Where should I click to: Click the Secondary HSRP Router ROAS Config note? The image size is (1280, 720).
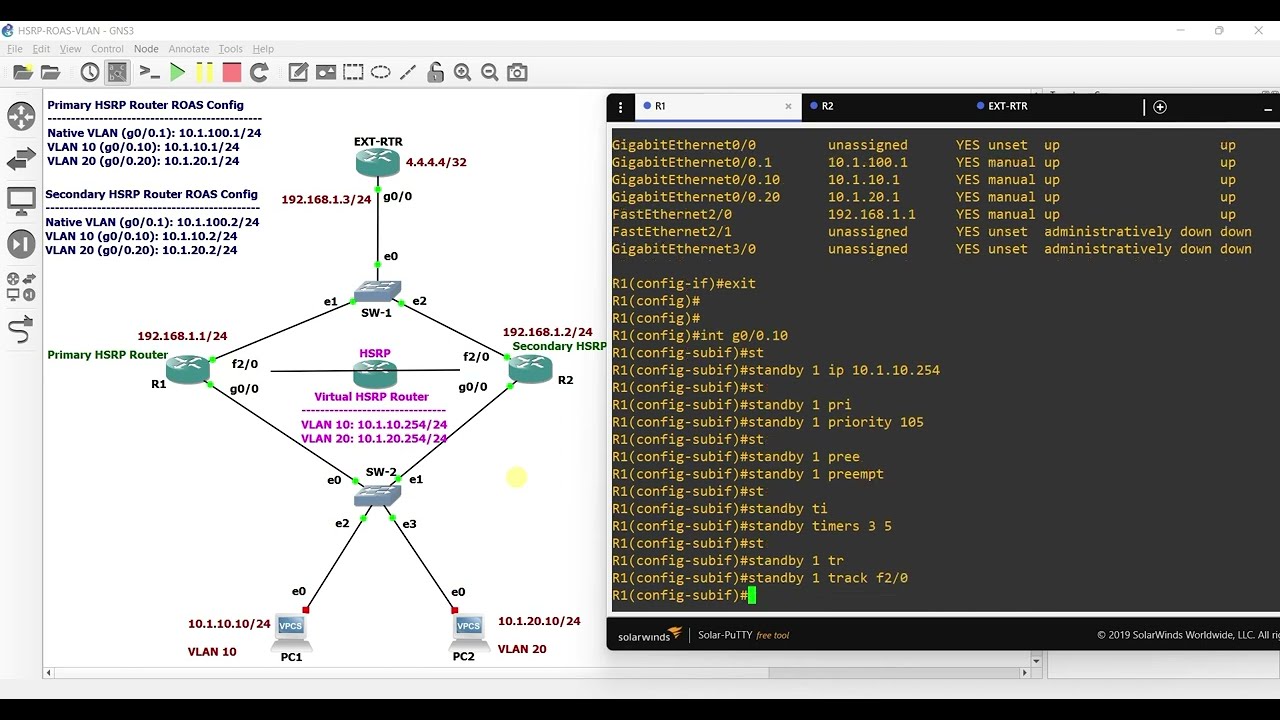(x=151, y=194)
